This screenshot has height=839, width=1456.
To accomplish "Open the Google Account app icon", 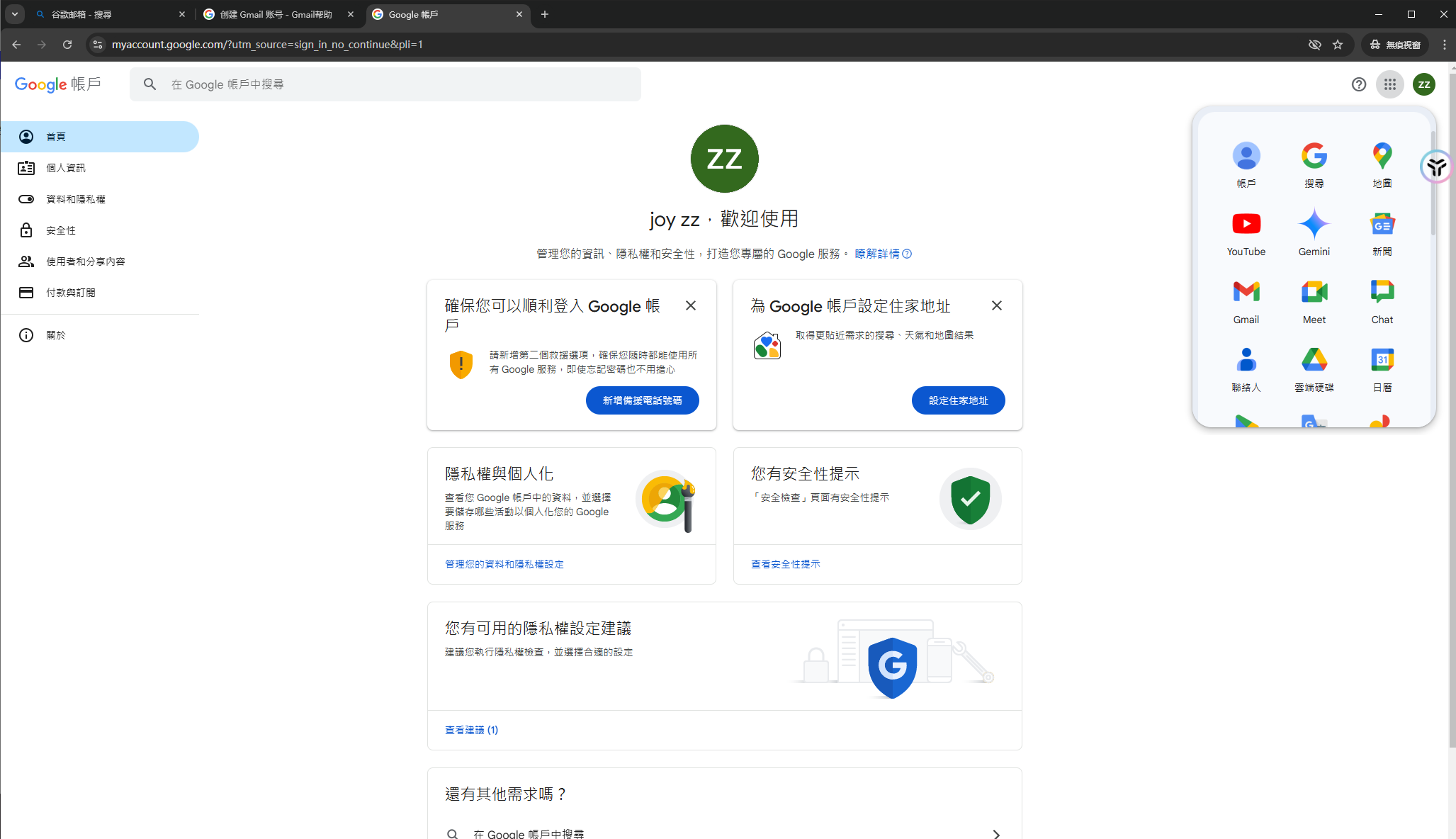I will [x=1246, y=164].
